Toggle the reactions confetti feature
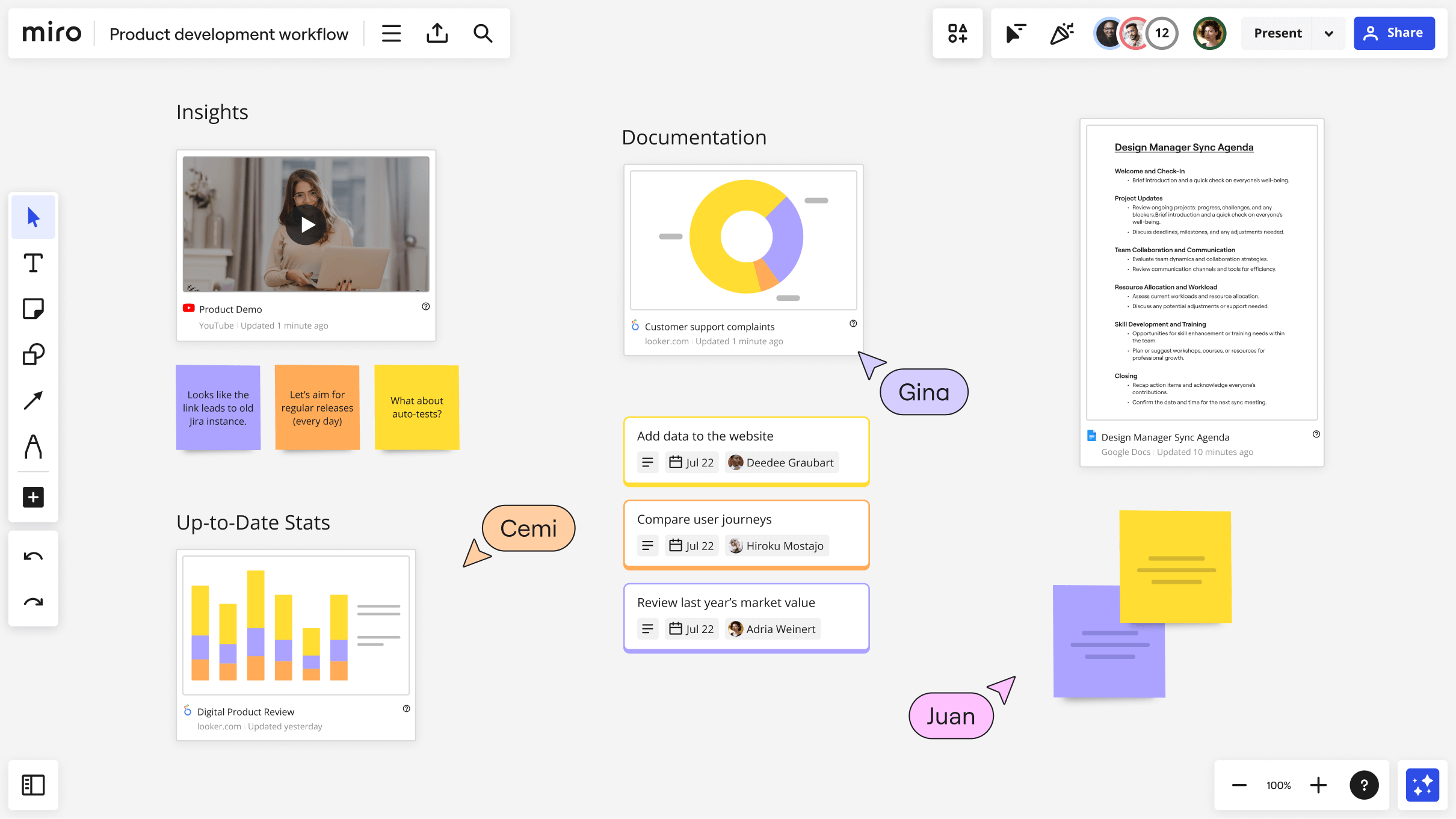 coord(1062,33)
